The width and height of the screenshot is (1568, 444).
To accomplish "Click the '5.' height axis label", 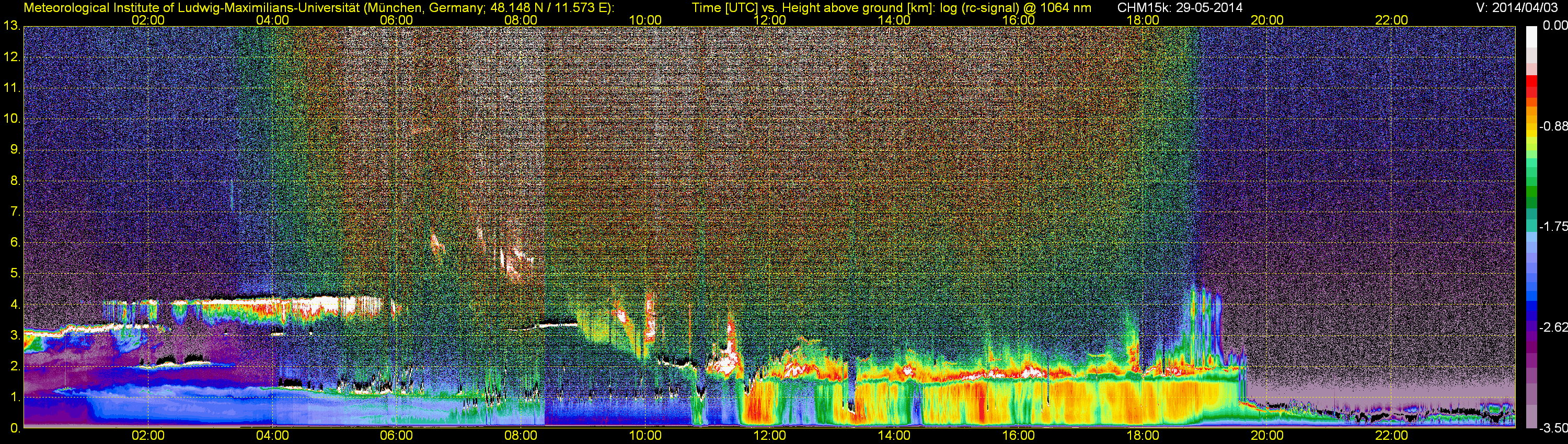I will point(15,273).
